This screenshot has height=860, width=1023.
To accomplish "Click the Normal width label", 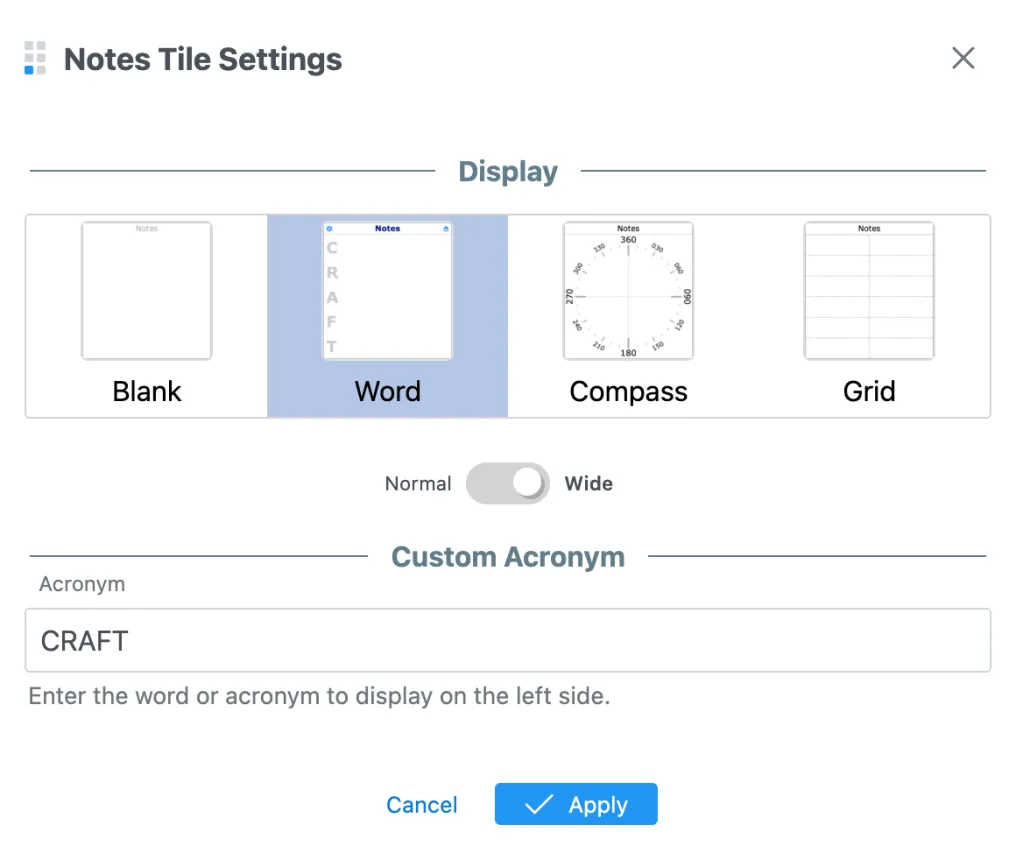I will tap(418, 484).
